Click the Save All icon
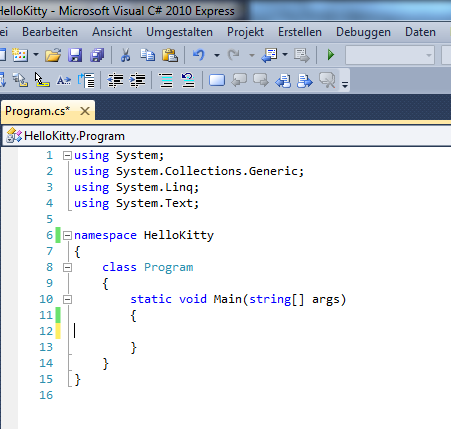 point(97,55)
